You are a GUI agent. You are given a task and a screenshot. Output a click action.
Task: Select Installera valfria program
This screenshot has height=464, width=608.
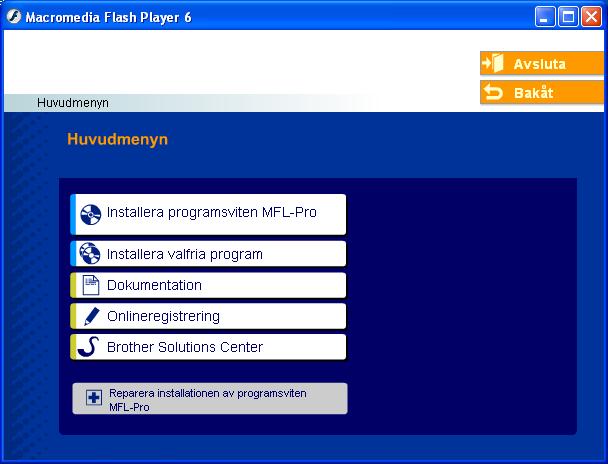pyautogui.click(x=208, y=254)
